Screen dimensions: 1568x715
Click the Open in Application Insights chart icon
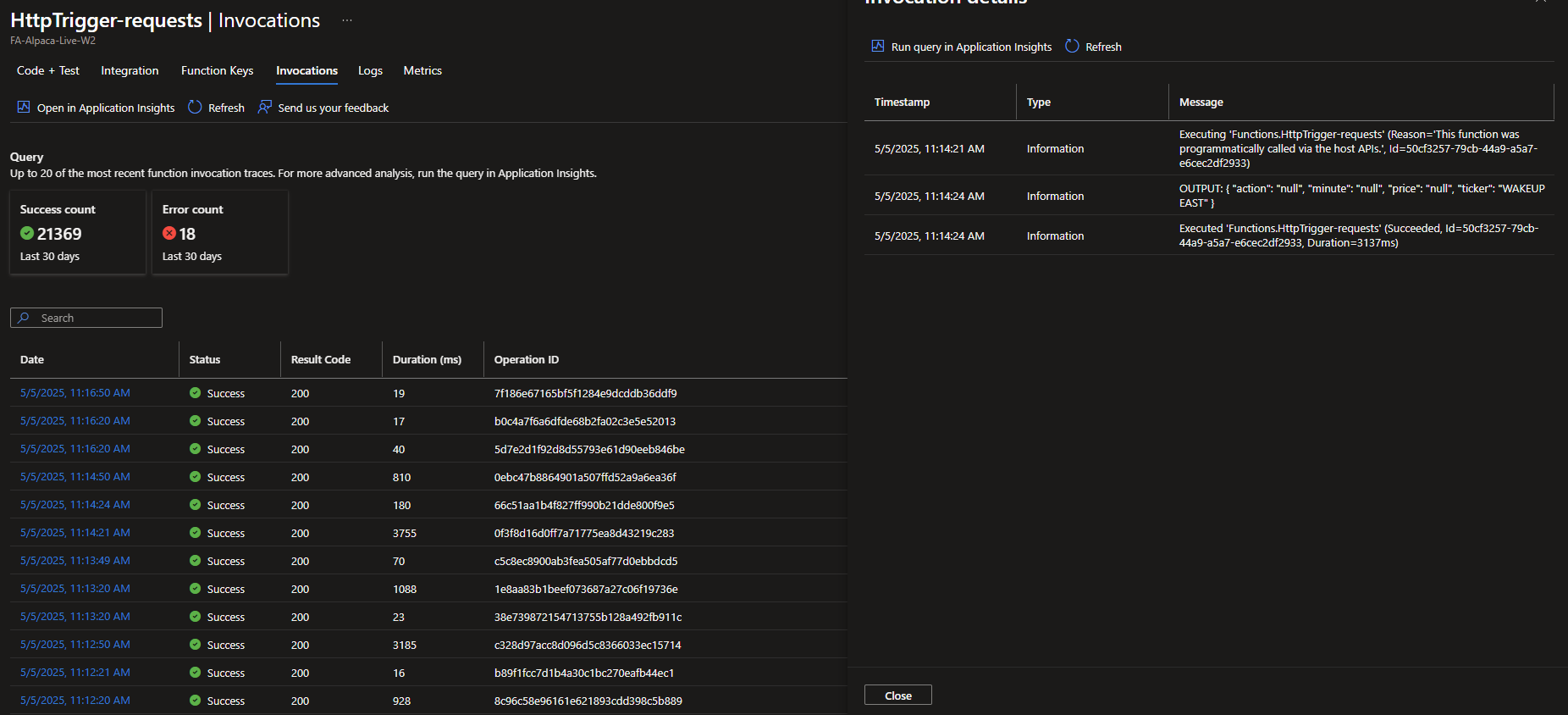tap(24, 108)
